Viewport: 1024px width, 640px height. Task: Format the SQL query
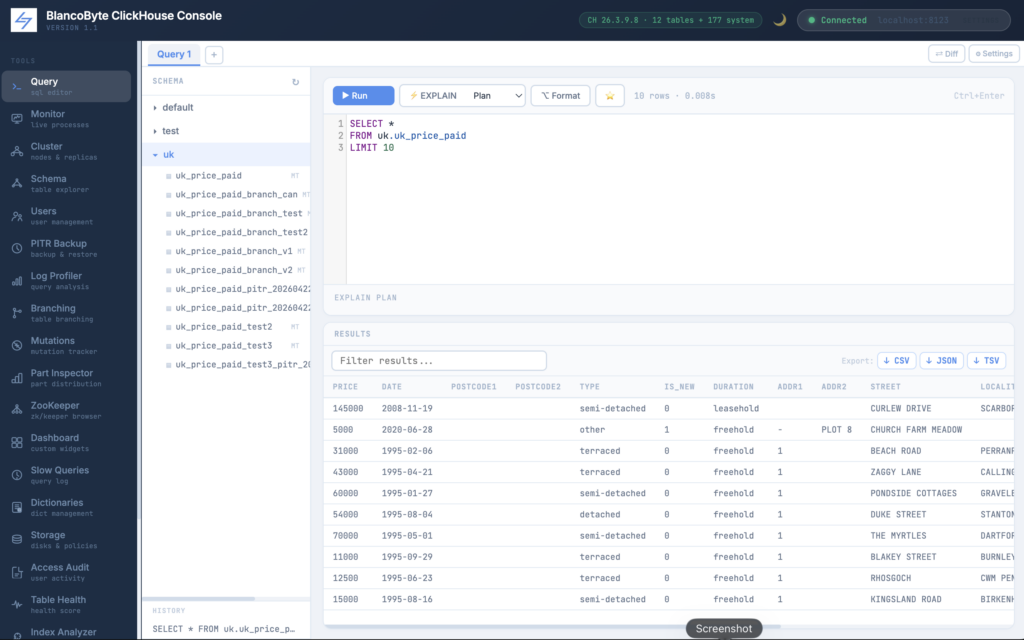click(x=560, y=95)
